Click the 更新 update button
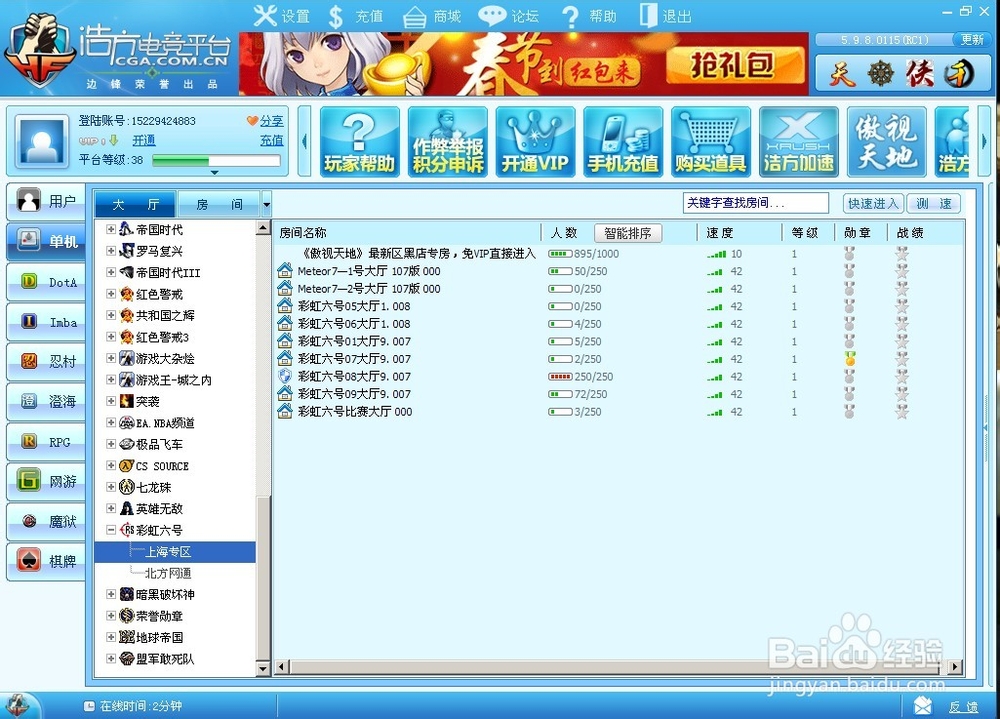The height and width of the screenshot is (719, 1000). click(x=972, y=40)
